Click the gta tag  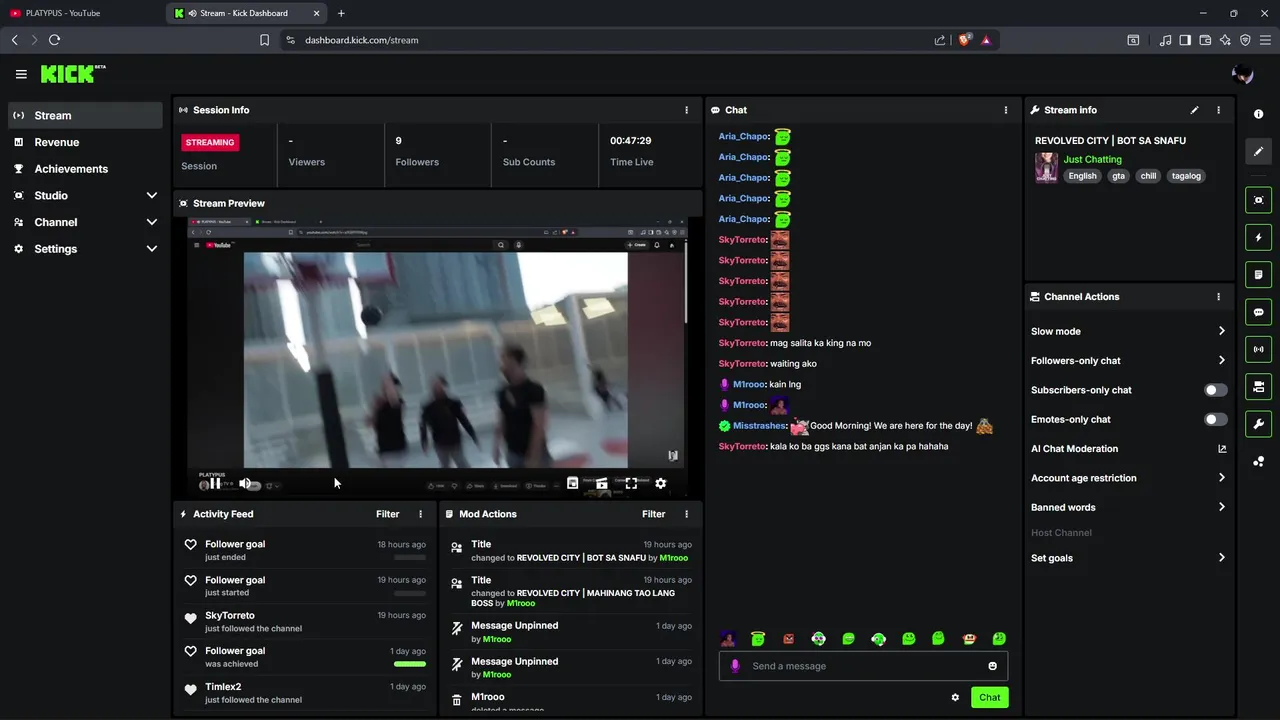click(x=1118, y=176)
